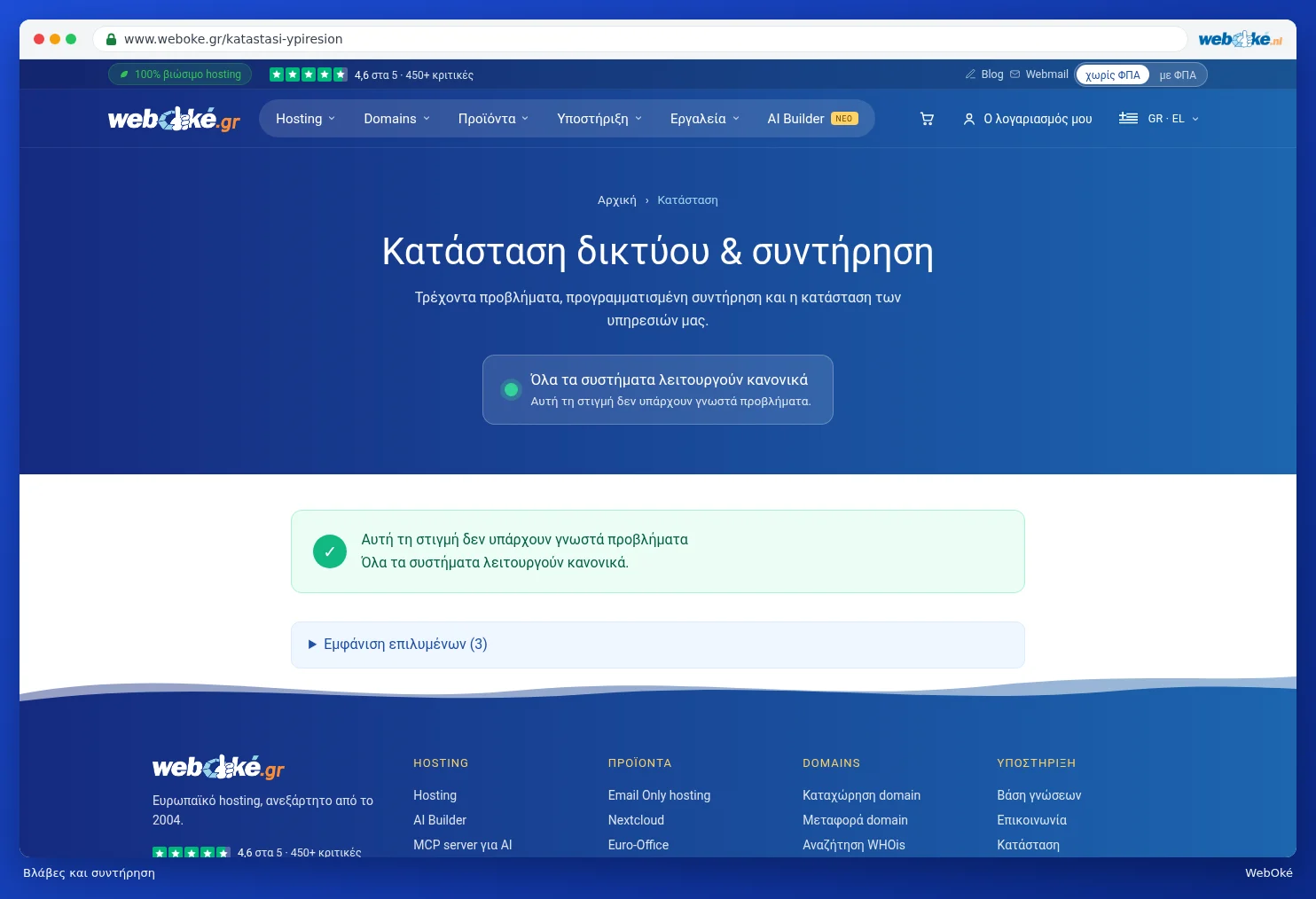Expand Εμφάνιση επιλυμένων (3) section
This screenshot has width=1316, height=899.
658,645
